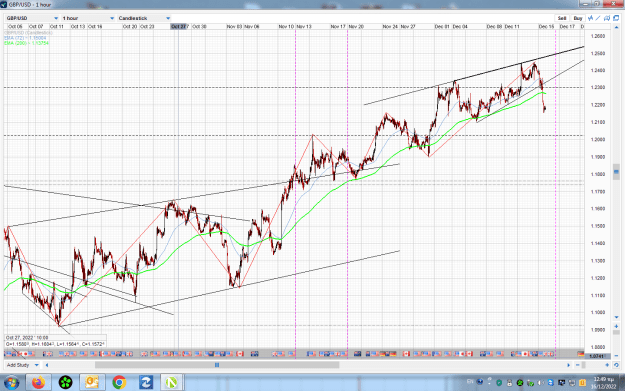Click the horizontal zoom slider handle
Screen dimensions: 625x391
(x=584, y=365)
